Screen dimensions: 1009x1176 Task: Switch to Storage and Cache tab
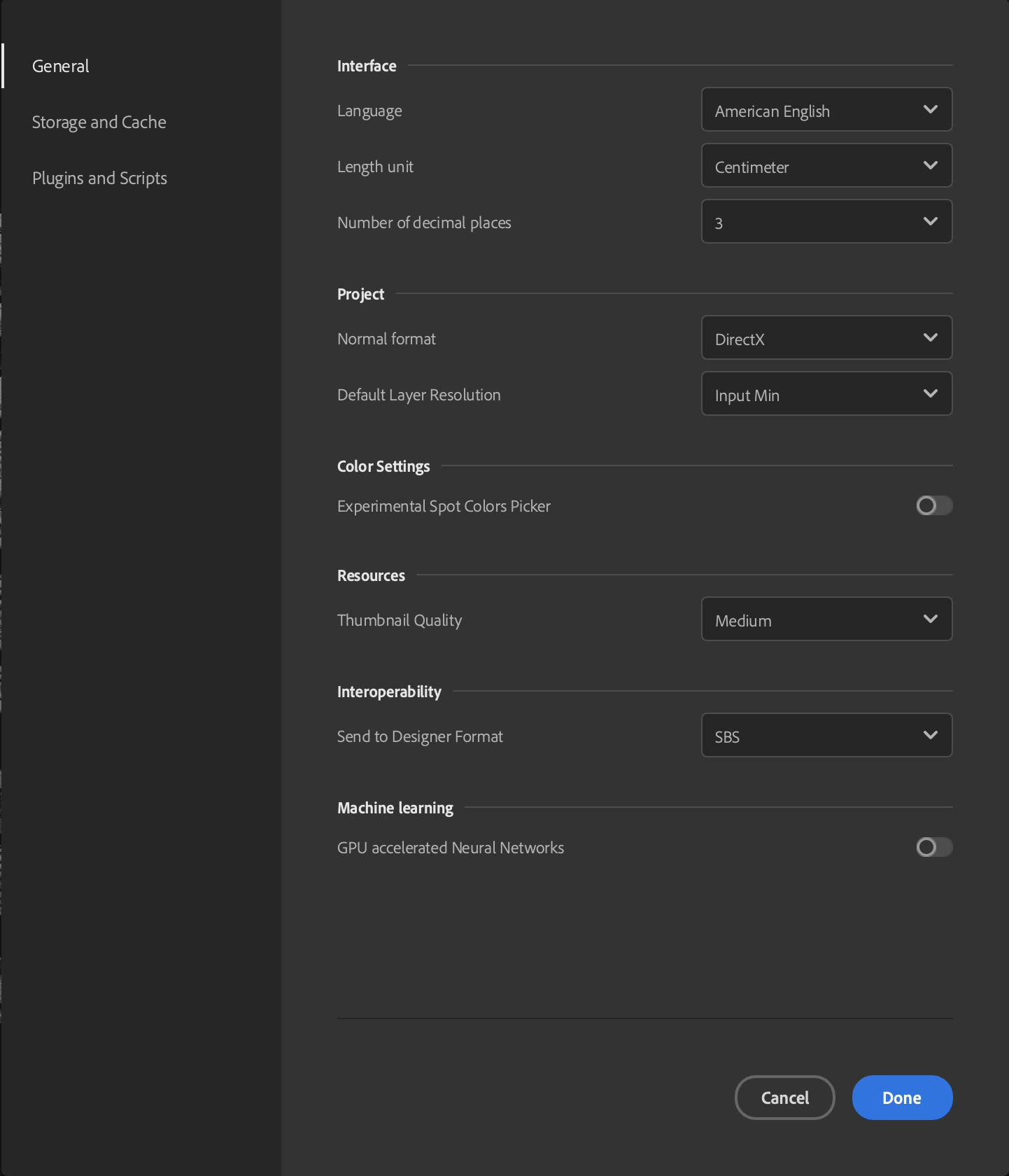(x=99, y=122)
